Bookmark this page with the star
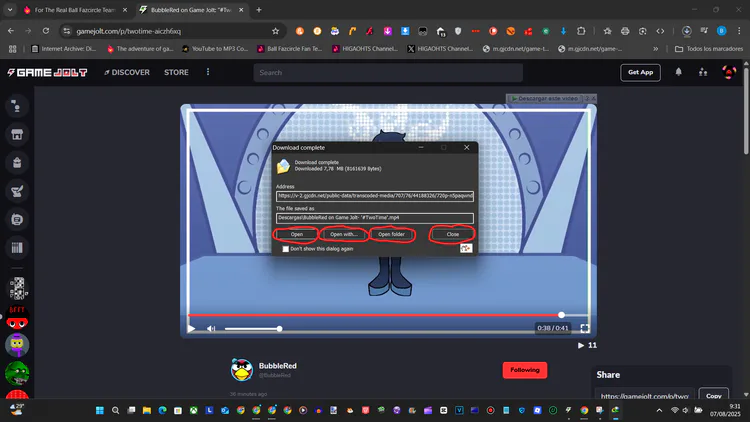The image size is (750, 422). point(276,31)
